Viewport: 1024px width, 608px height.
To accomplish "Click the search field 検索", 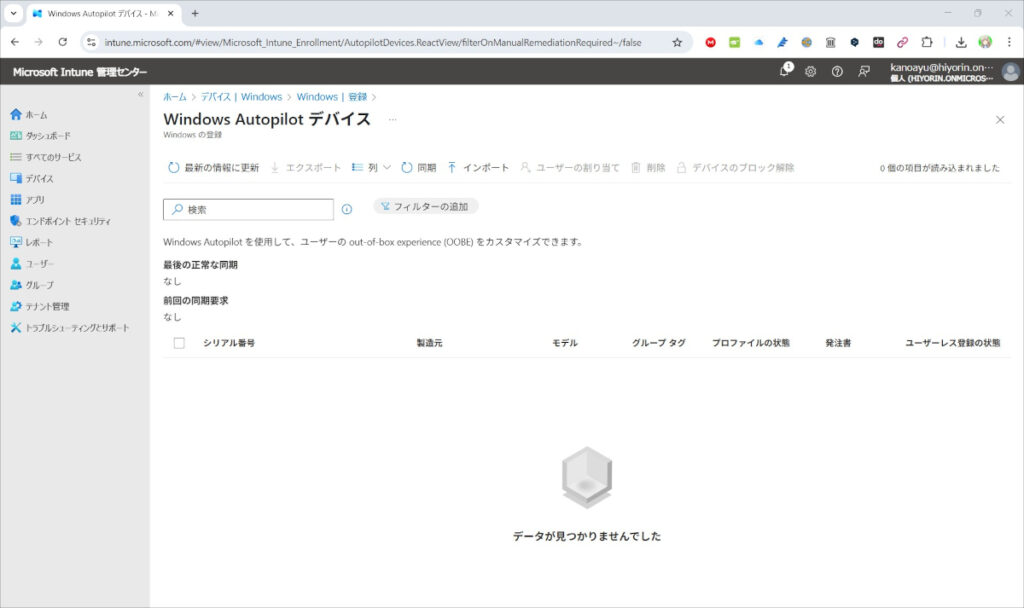I will 248,210.
